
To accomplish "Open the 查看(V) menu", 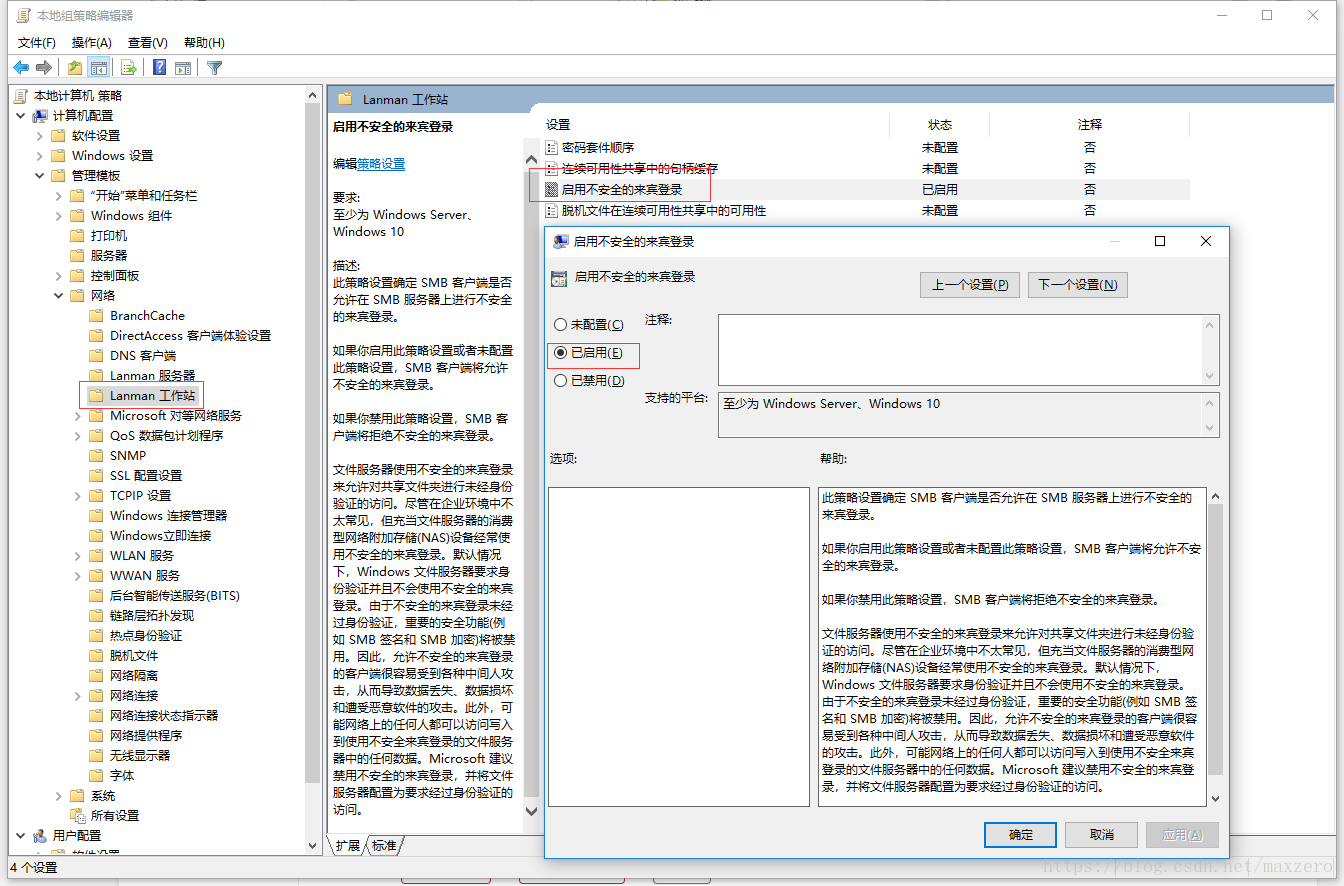I will click(148, 42).
